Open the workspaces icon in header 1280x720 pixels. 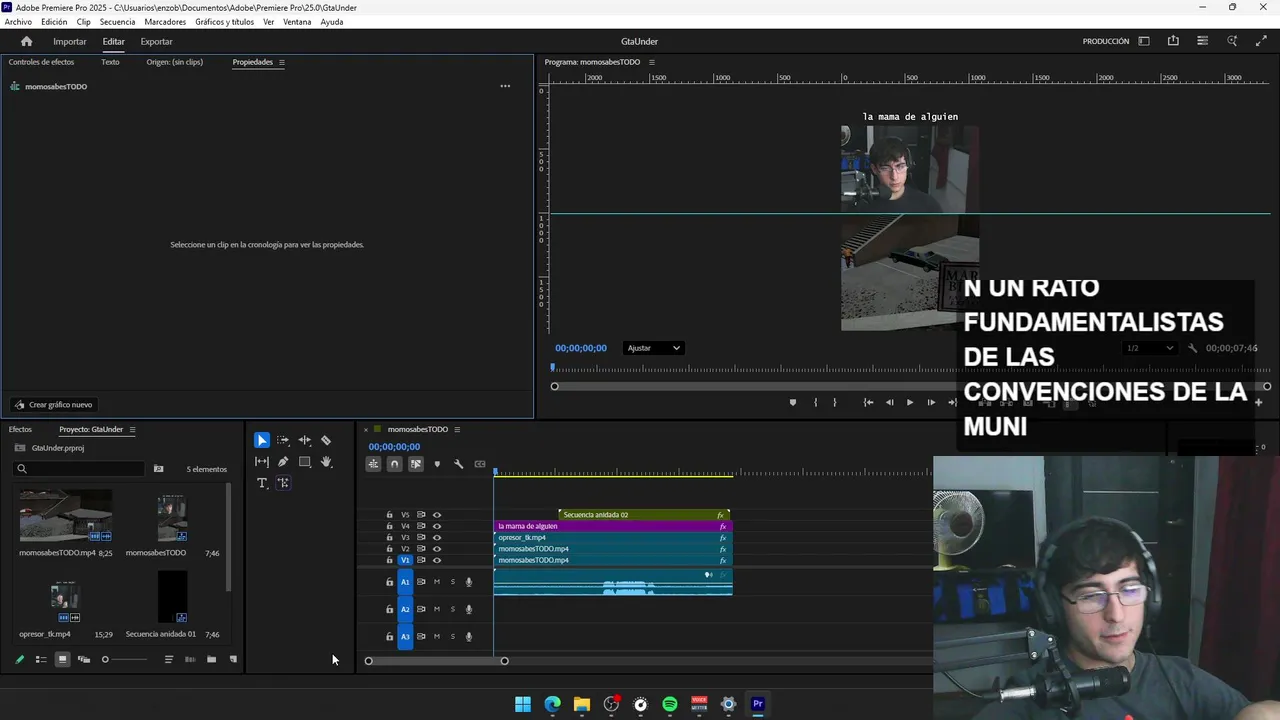click(1144, 41)
